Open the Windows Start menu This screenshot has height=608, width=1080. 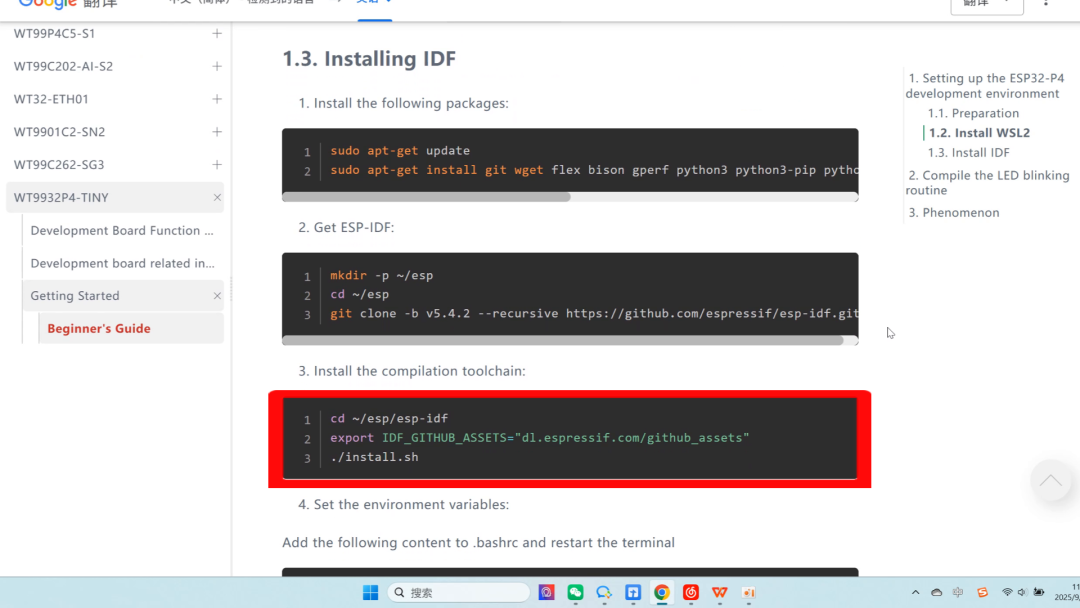coord(371,593)
